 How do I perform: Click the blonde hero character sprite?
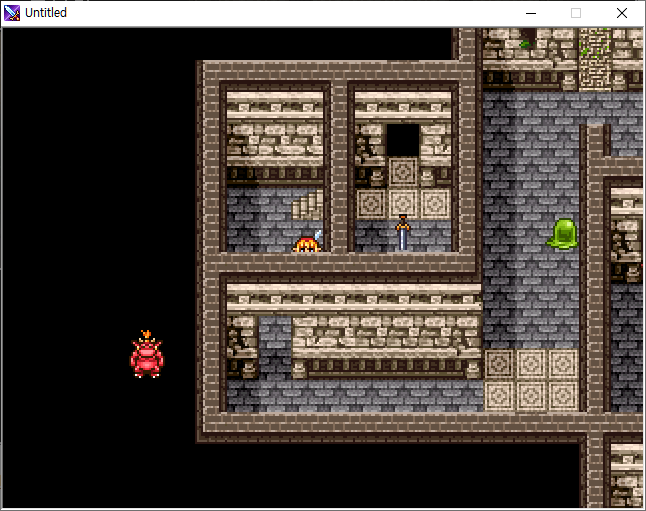tap(307, 243)
